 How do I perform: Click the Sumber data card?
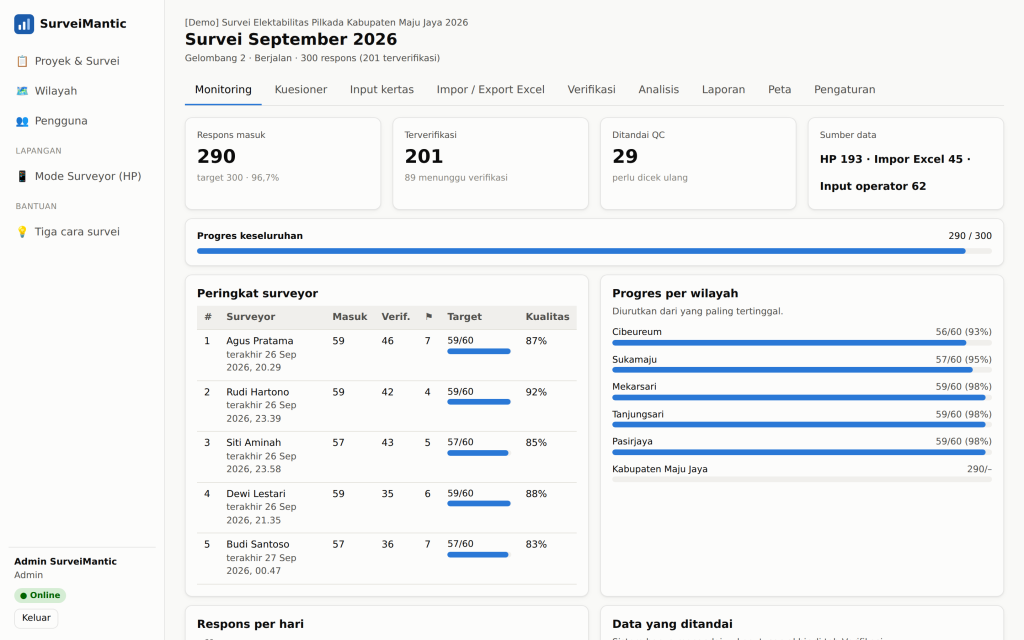(x=906, y=164)
